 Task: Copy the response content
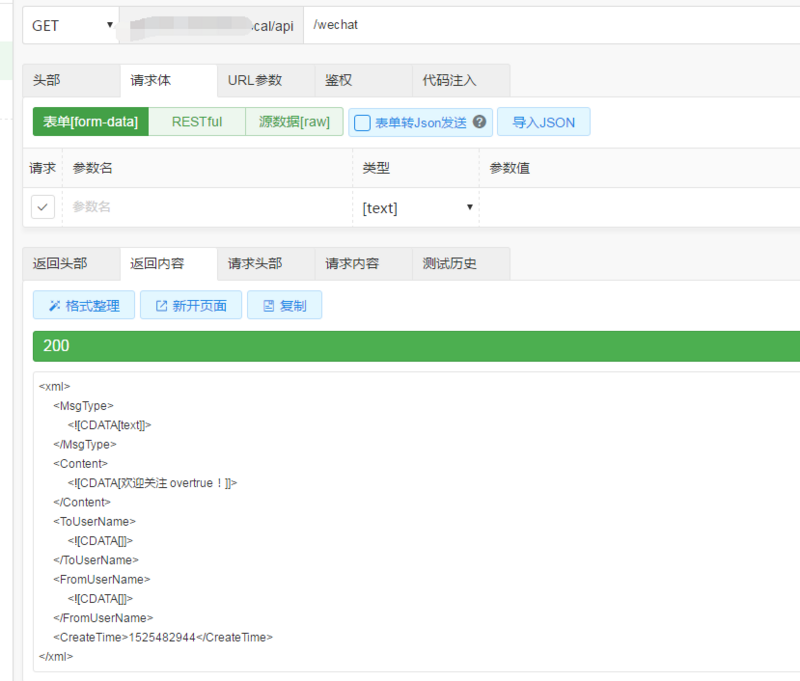(x=284, y=306)
